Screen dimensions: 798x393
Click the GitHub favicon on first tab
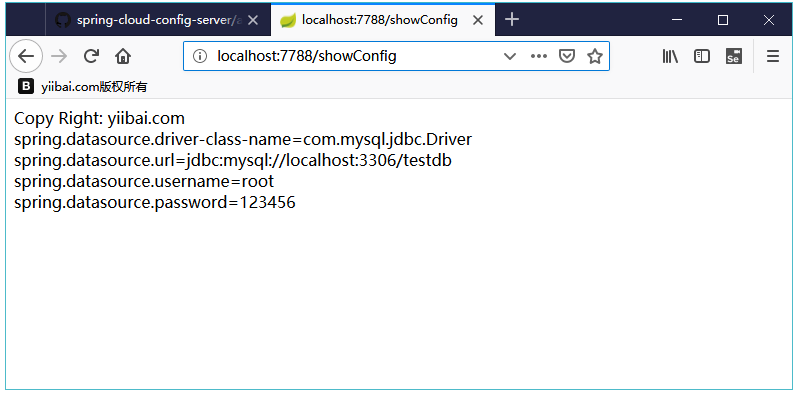pyautogui.click(x=63, y=20)
